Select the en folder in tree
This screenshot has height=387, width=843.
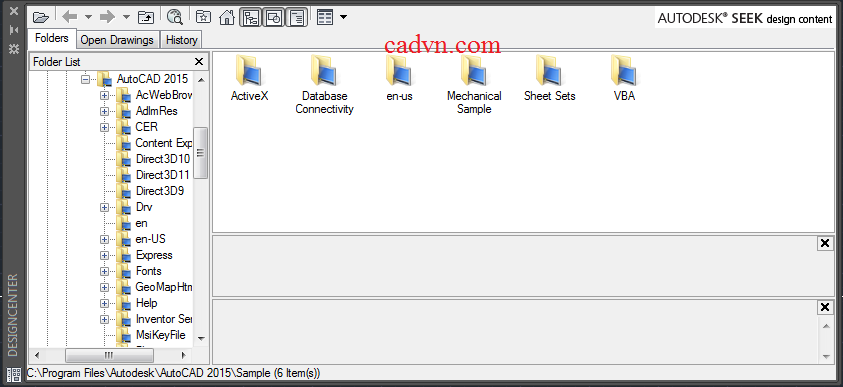tap(141, 223)
